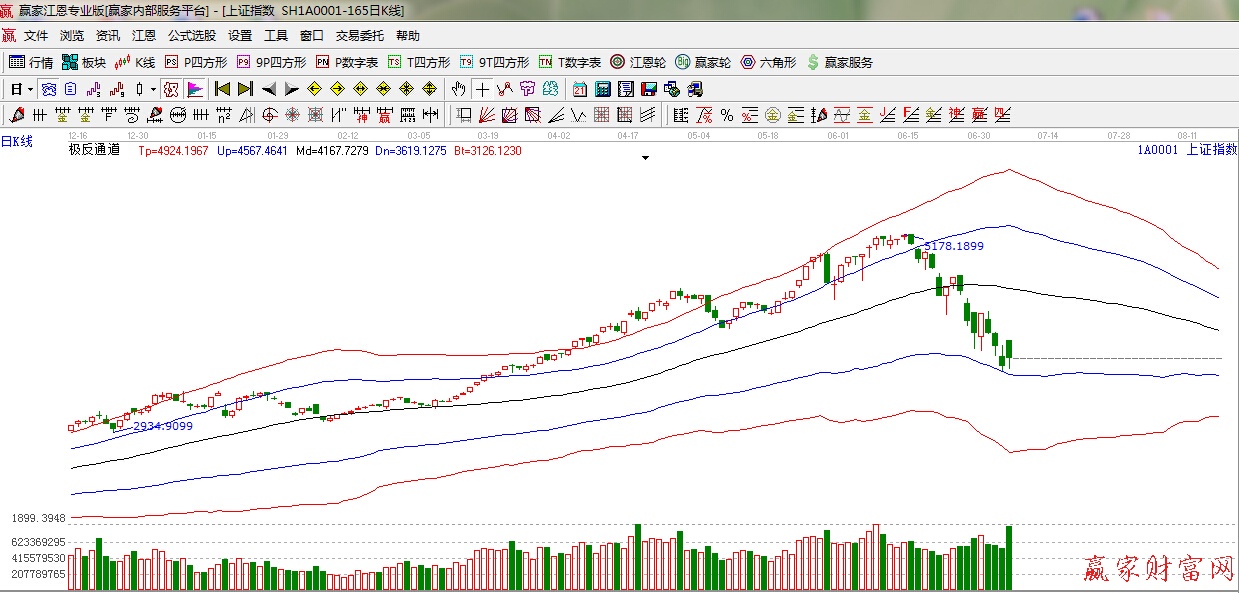This screenshot has height=593, width=1239.
Task: Toggle the crosshair cursor button
Action: (x=482, y=89)
